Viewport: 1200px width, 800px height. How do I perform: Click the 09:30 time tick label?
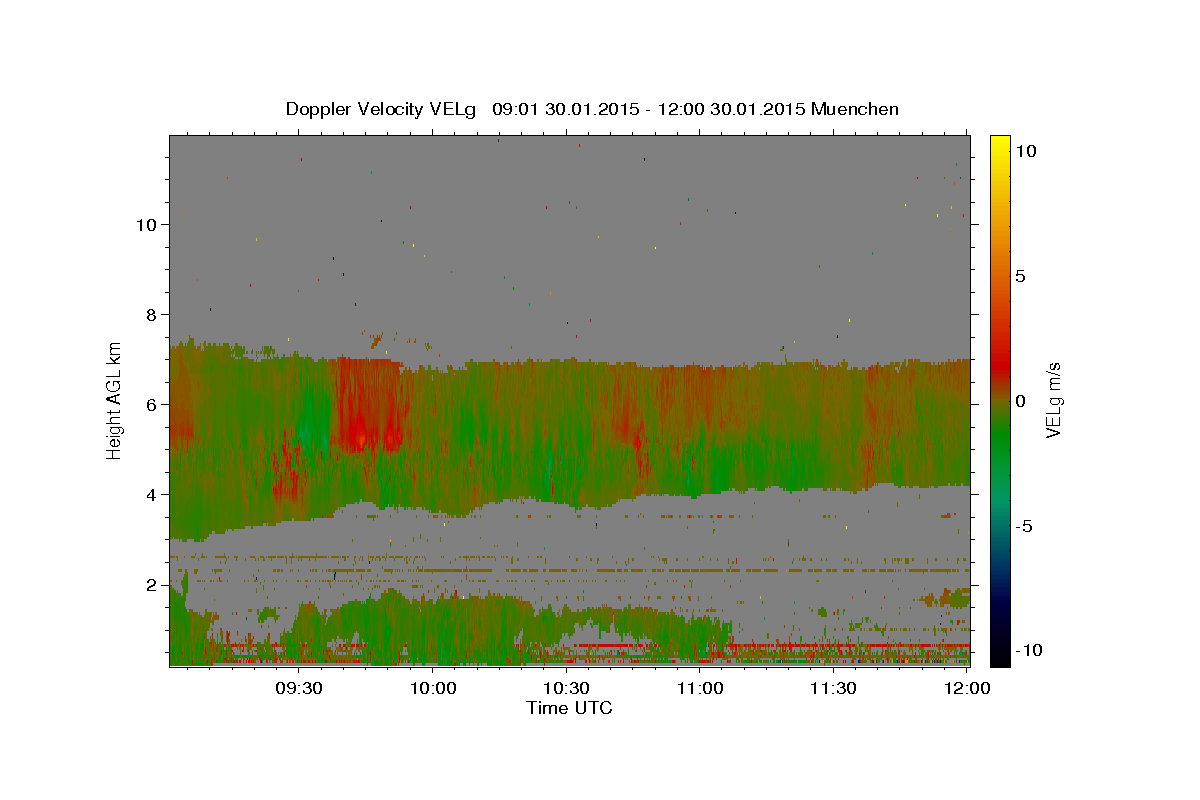tap(299, 689)
